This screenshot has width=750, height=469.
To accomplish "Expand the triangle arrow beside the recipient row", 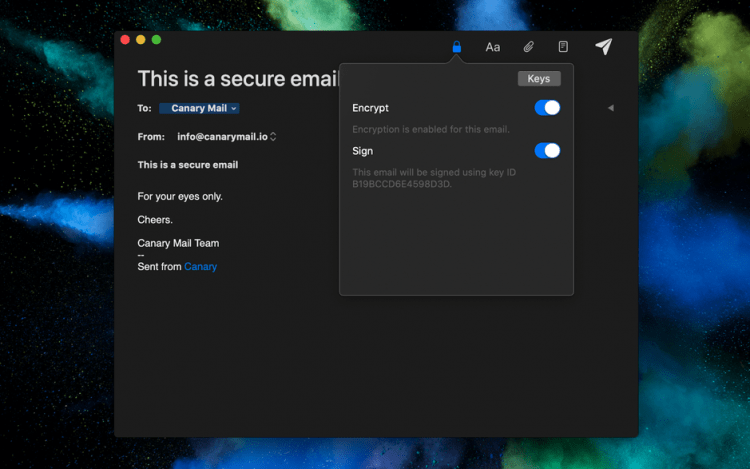I will point(611,108).
